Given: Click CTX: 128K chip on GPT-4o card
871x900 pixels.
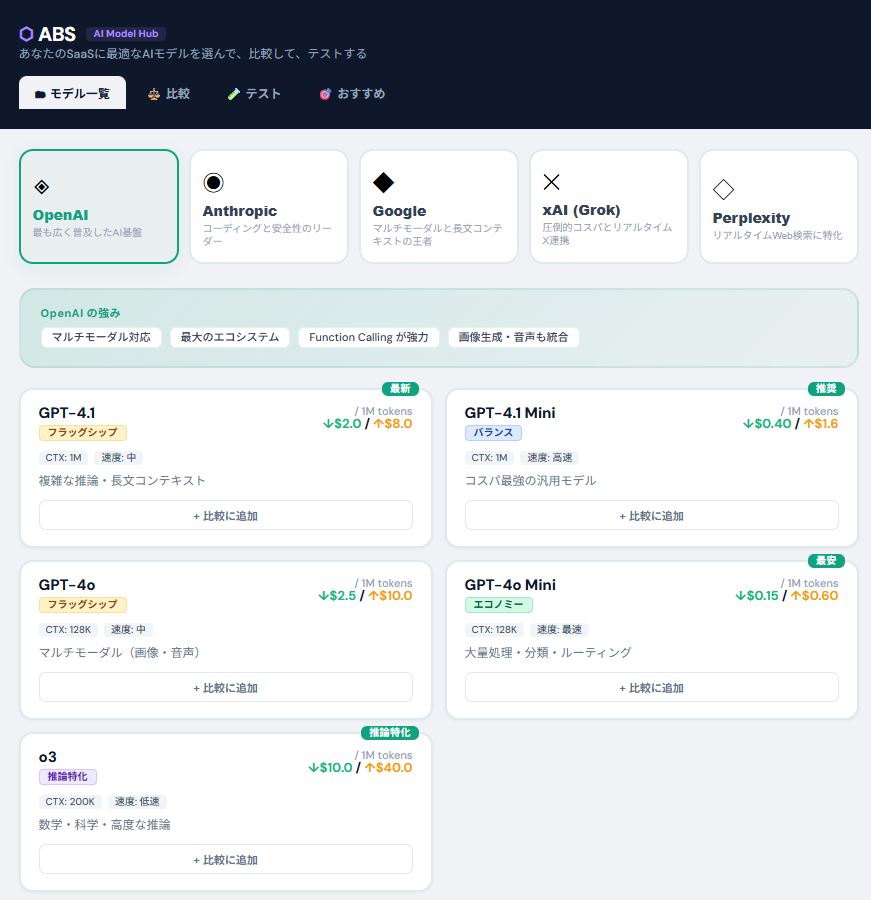Looking at the screenshot, I should point(68,630).
